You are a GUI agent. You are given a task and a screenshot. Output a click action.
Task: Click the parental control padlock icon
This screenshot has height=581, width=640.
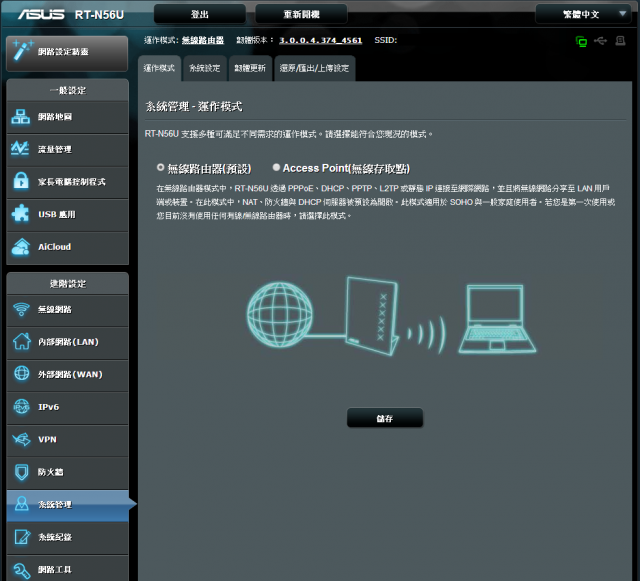click(x=21, y=181)
